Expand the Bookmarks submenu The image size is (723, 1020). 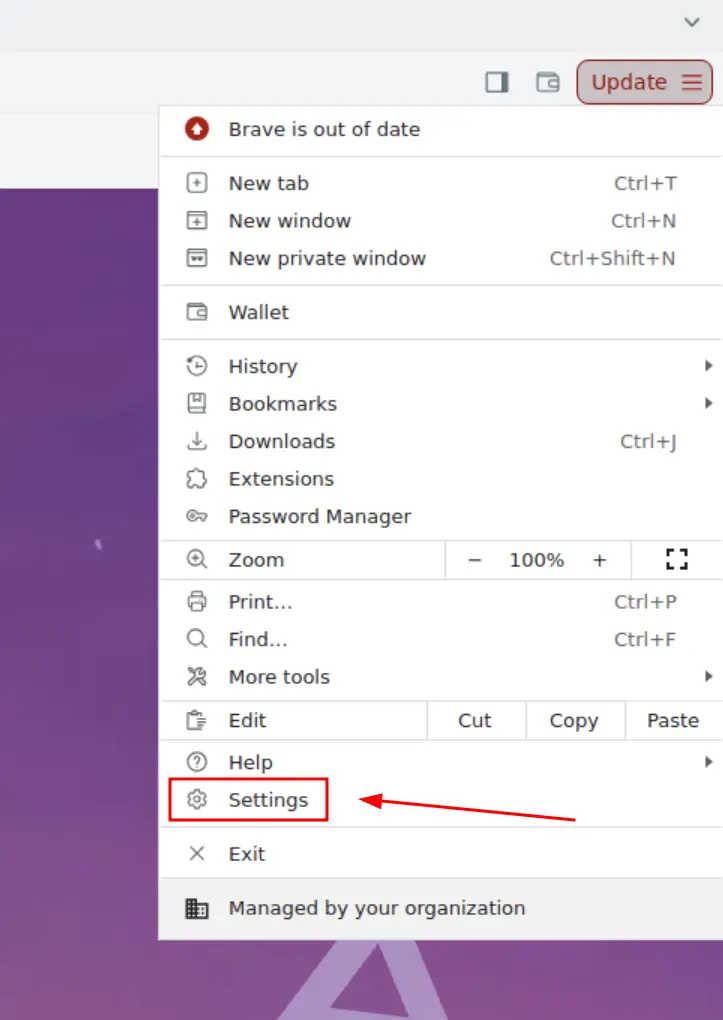click(441, 403)
